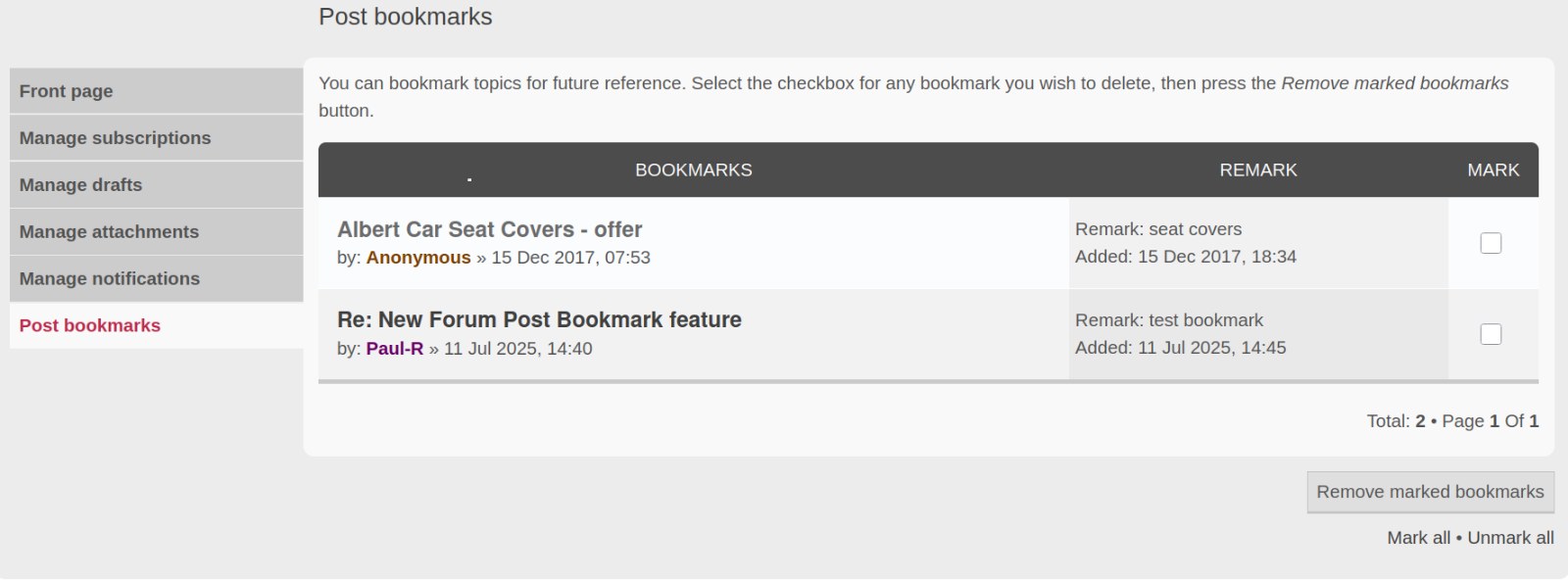Select the Post bookmarks sidebar tab
Screen dimensions: 1568x581
[x=156, y=325]
